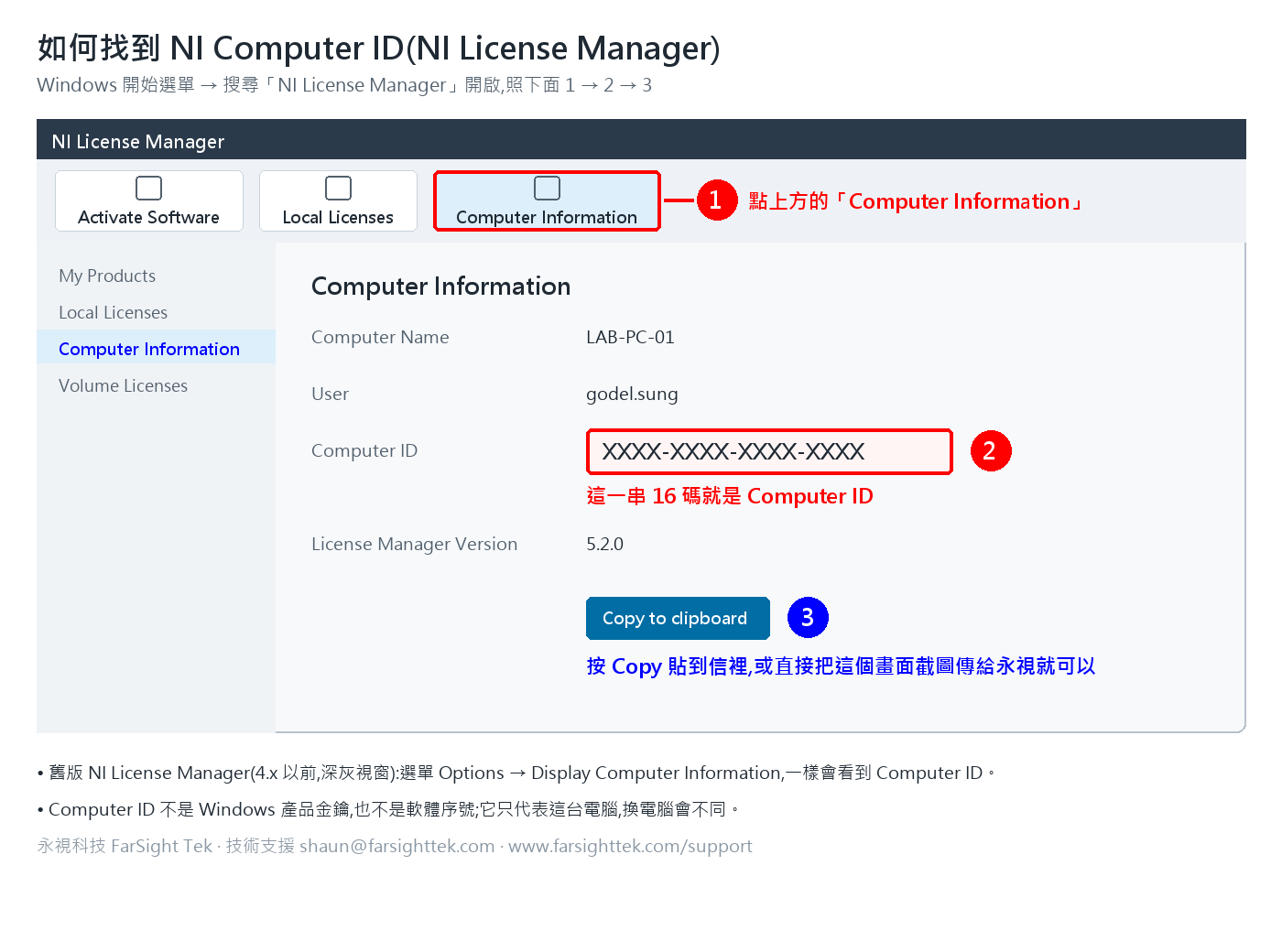The height and width of the screenshot is (952, 1282).
Task: Click the Copy to clipboard button
Action: pyautogui.click(x=678, y=618)
